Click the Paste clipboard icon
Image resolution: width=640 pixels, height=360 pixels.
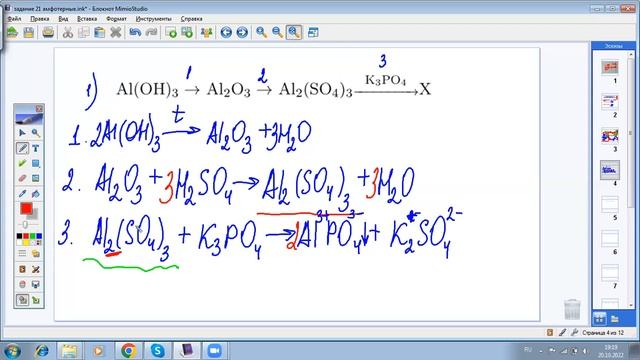[99, 32]
